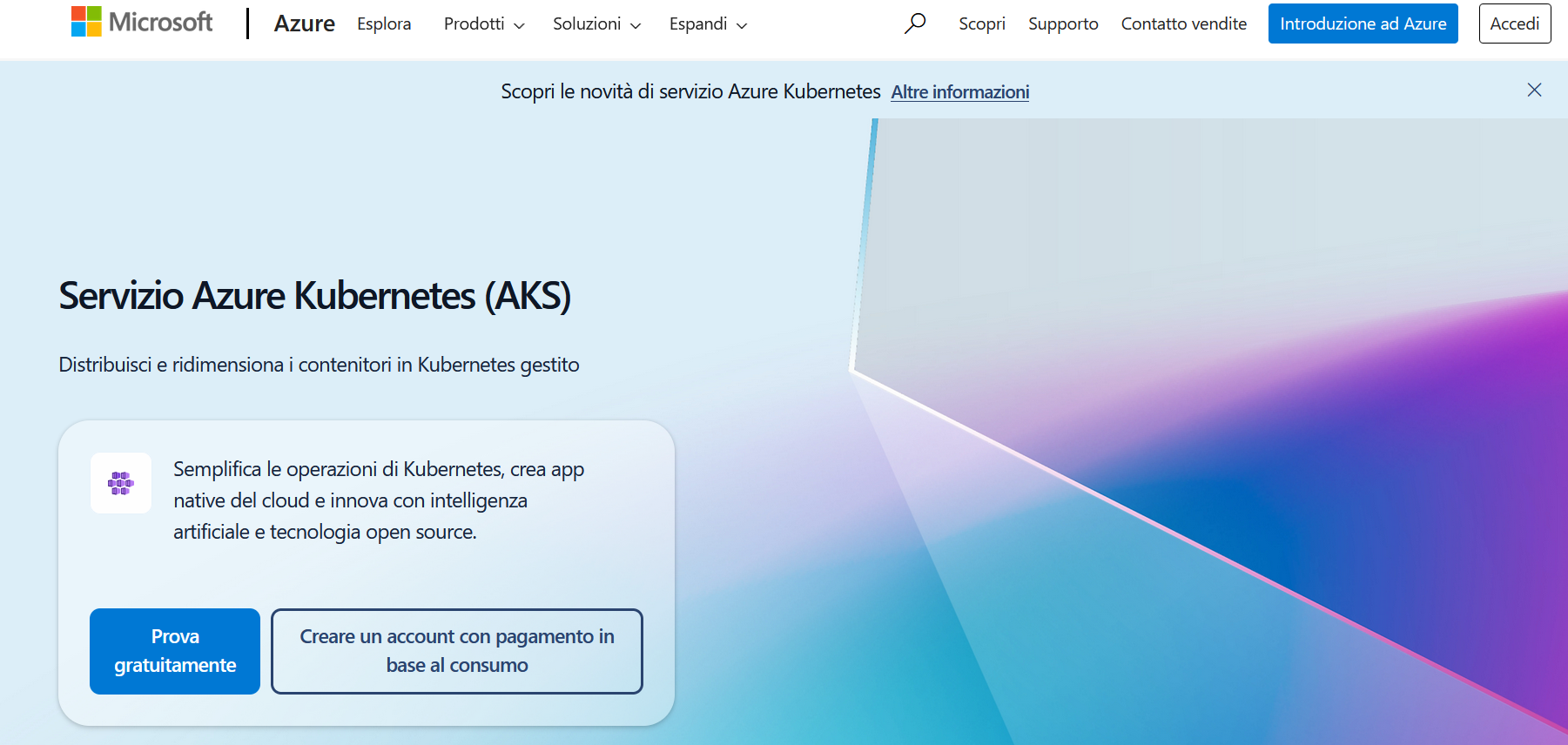1568x745 pixels.
Task: Open the Supporto link
Action: pos(1063,23)
